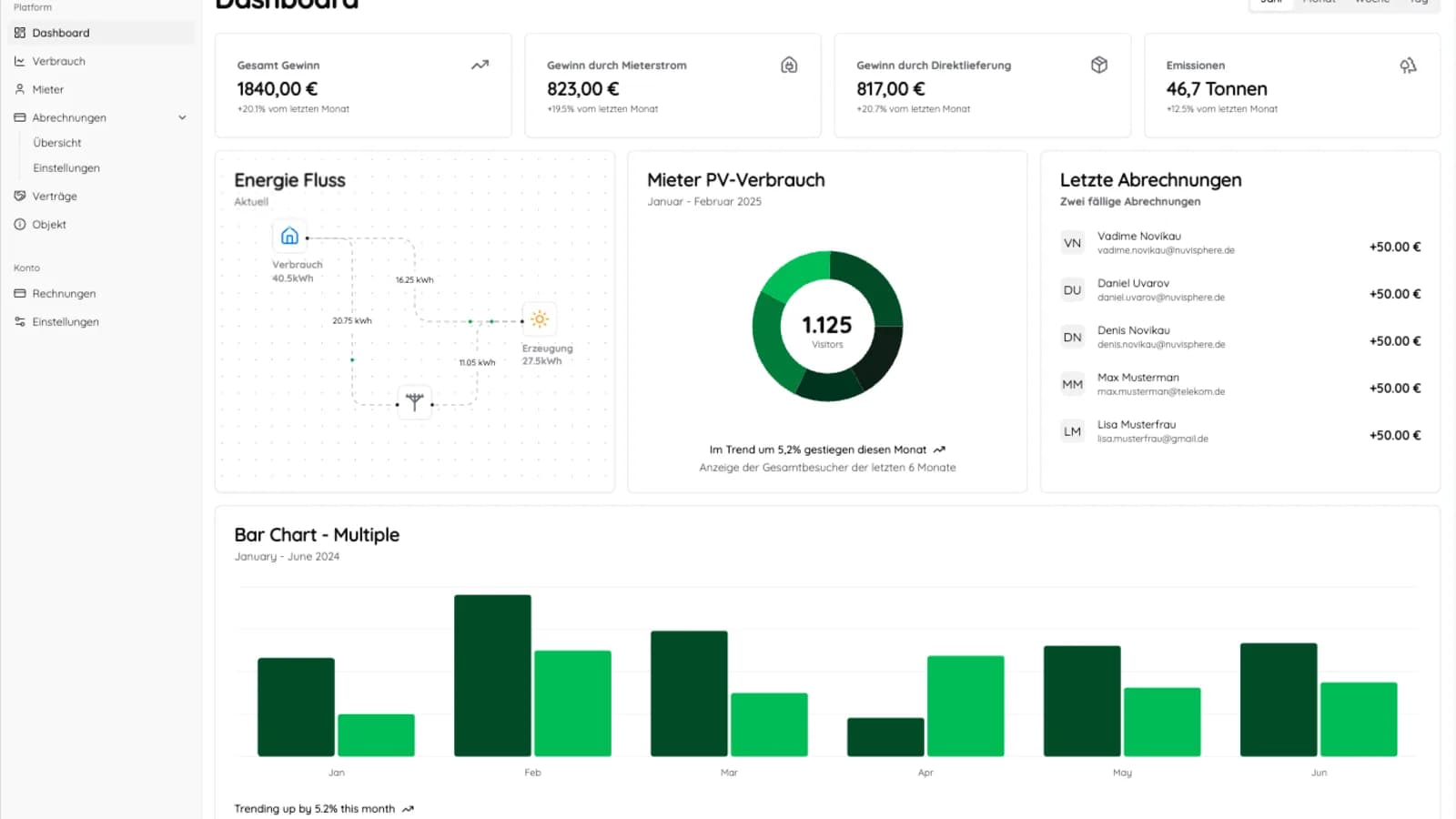The height and width of the screenshot is (819, 1456).
Task: Open the Übersicht entry under Abrechnungen
Action: point(57,142)
